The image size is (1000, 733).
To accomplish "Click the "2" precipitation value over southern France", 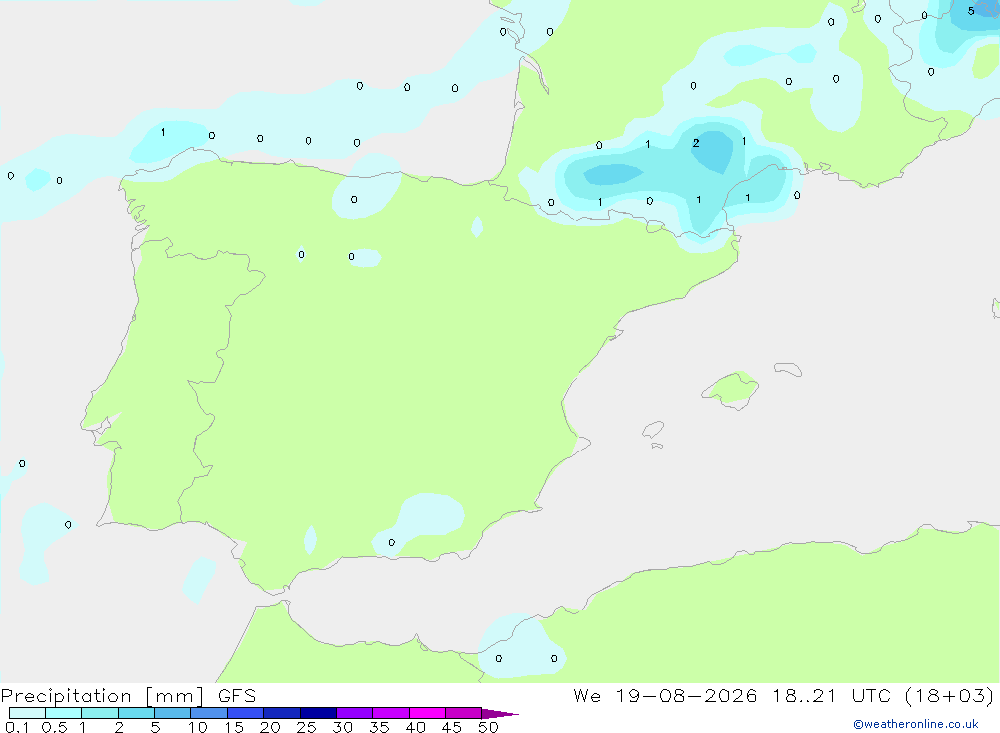I will (x=696, y=143).
